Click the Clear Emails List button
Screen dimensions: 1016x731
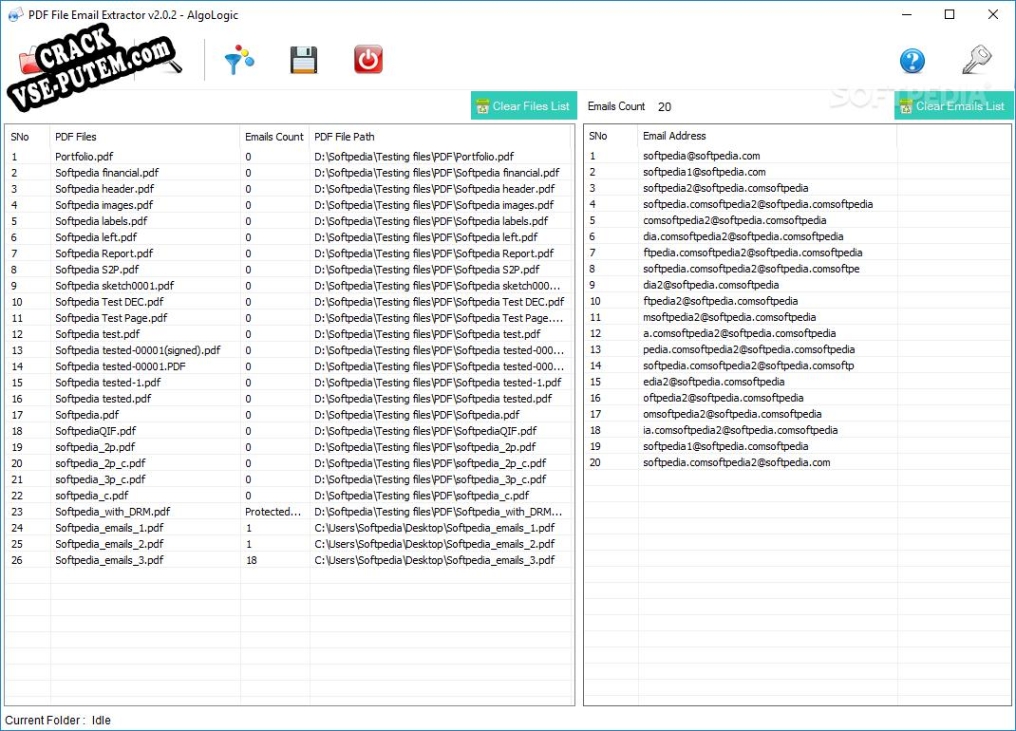tap(954, 106)
